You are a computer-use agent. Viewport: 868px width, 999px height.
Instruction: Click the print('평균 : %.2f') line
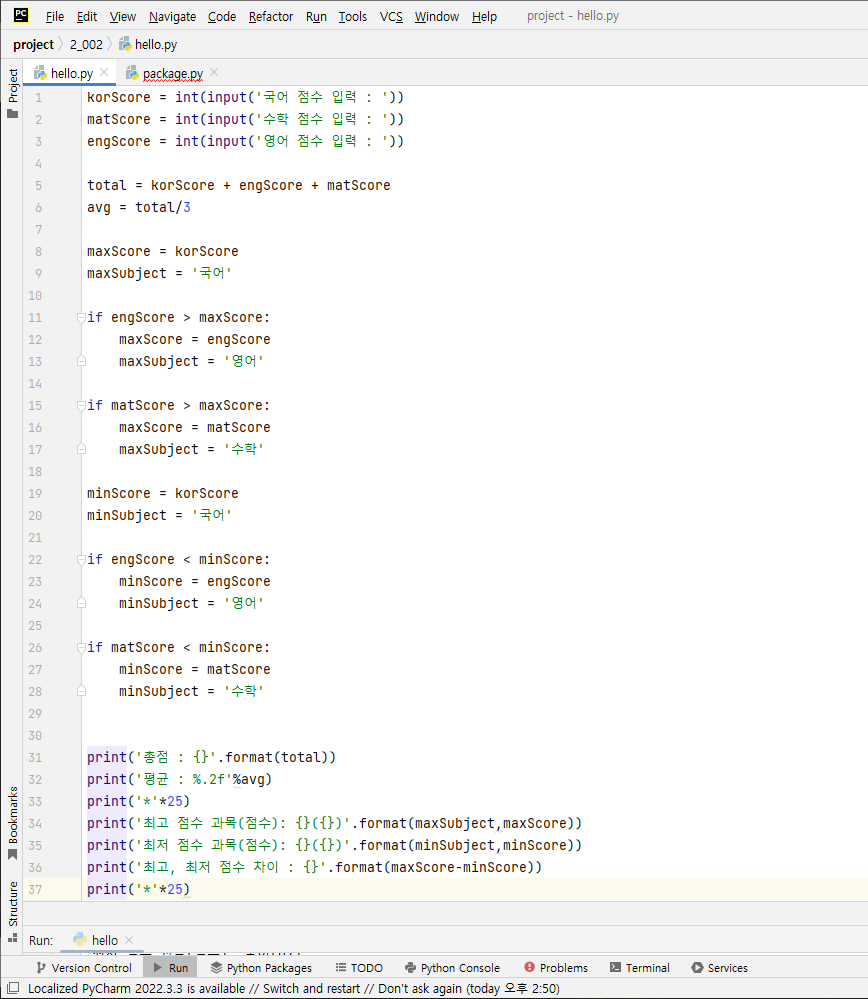[x=179, y=779]
